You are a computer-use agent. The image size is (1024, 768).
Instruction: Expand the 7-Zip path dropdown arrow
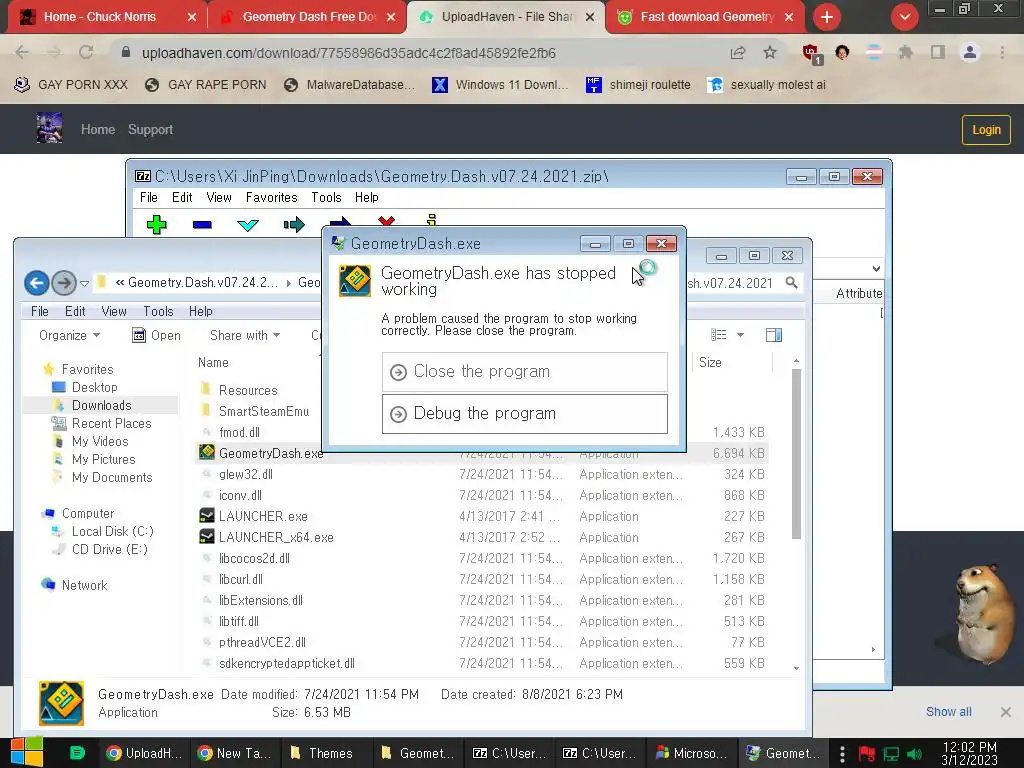[x=876, y=268]
